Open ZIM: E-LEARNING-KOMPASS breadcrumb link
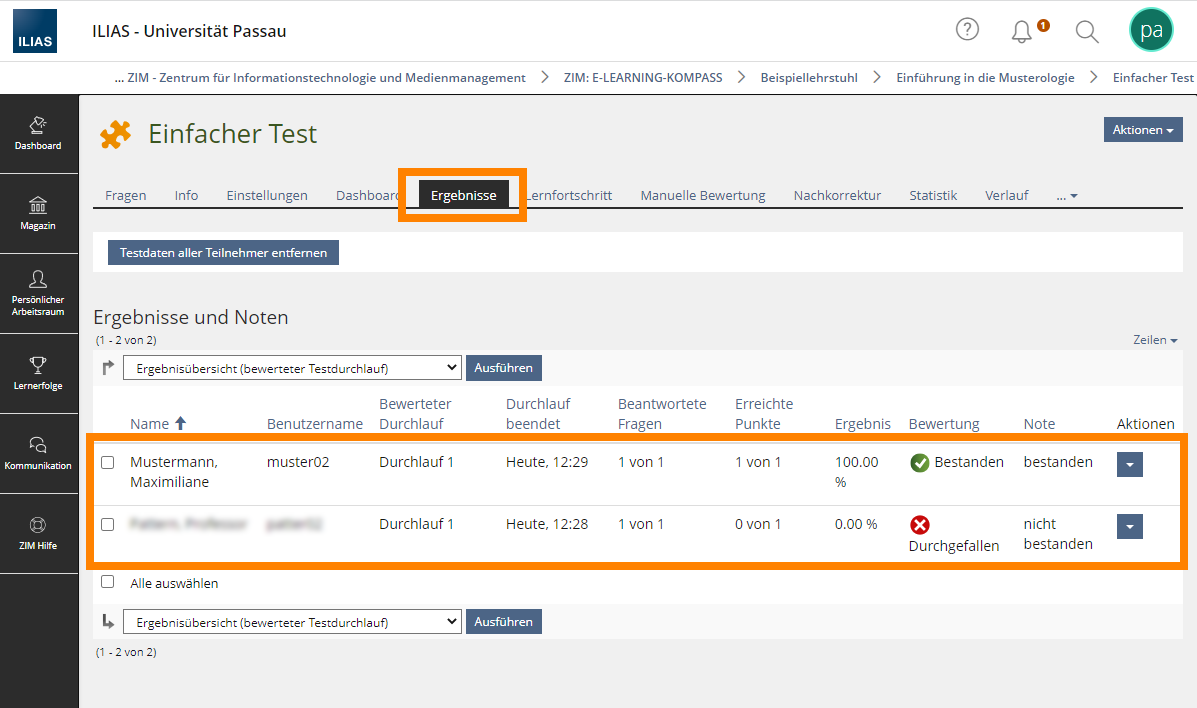1197x708 pixels. point(643,78)
